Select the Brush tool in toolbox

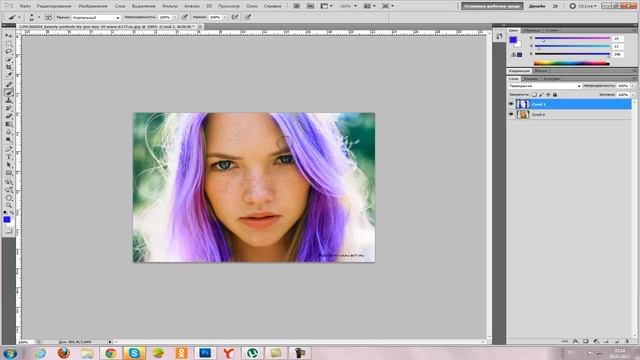pyautogui.click(x=9, y=93)
